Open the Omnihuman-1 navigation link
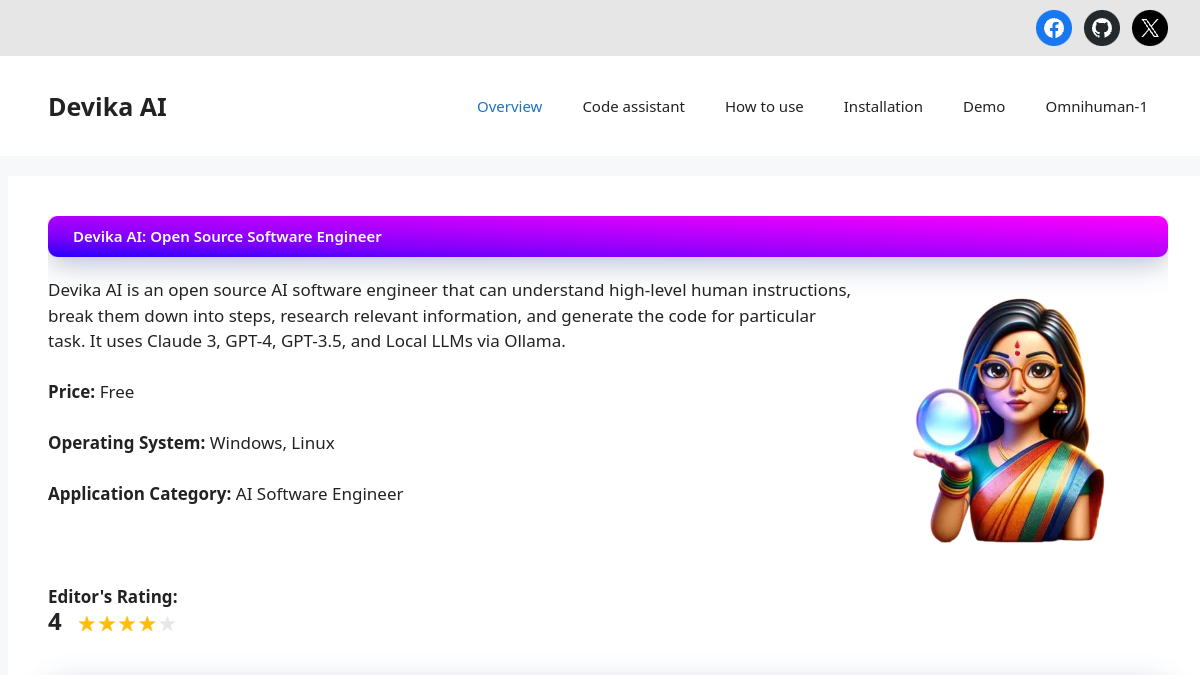Screen dimensions: 1200x675 pyautogui.click(x=1096, y=107)
